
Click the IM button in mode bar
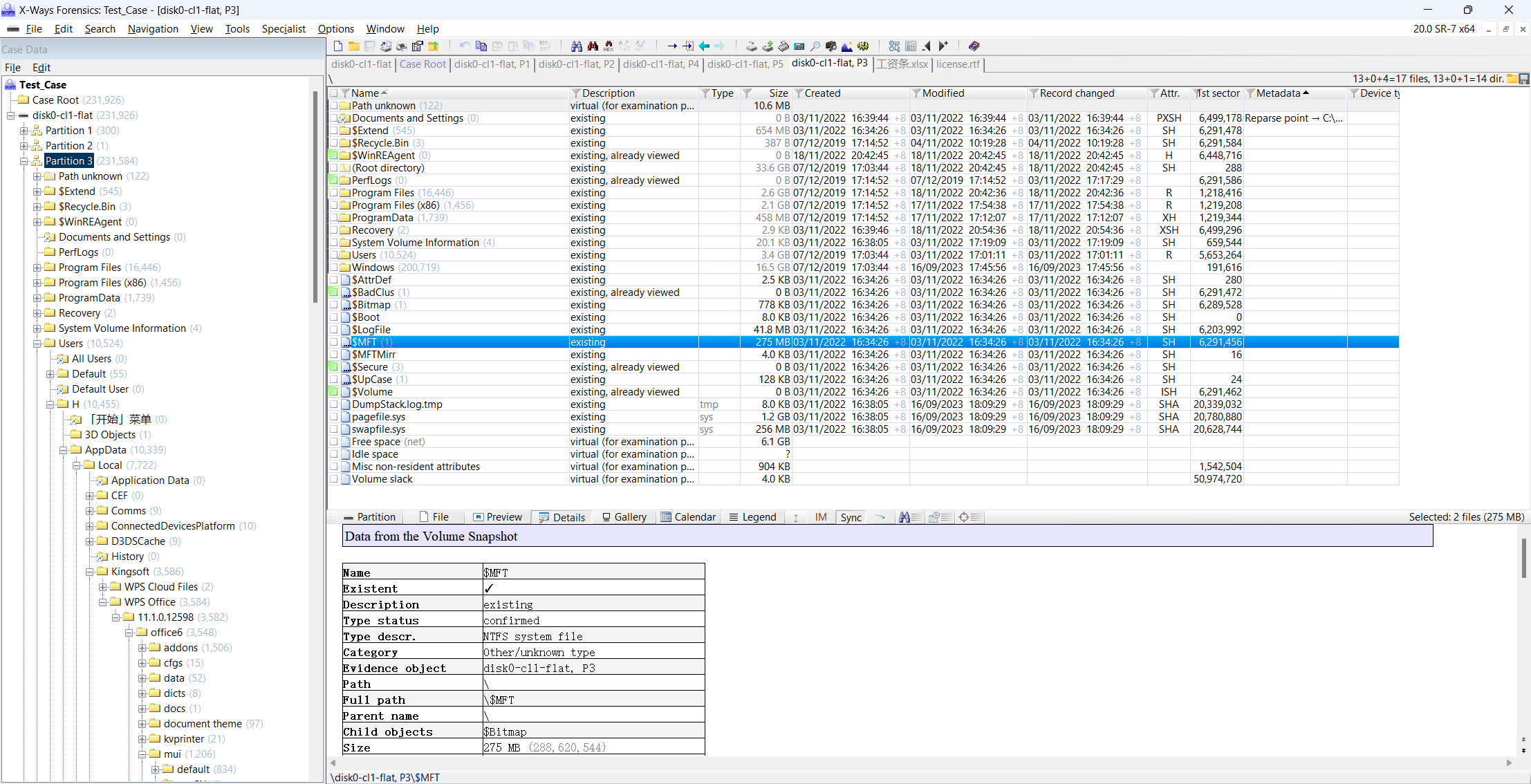tap(821, 517)
